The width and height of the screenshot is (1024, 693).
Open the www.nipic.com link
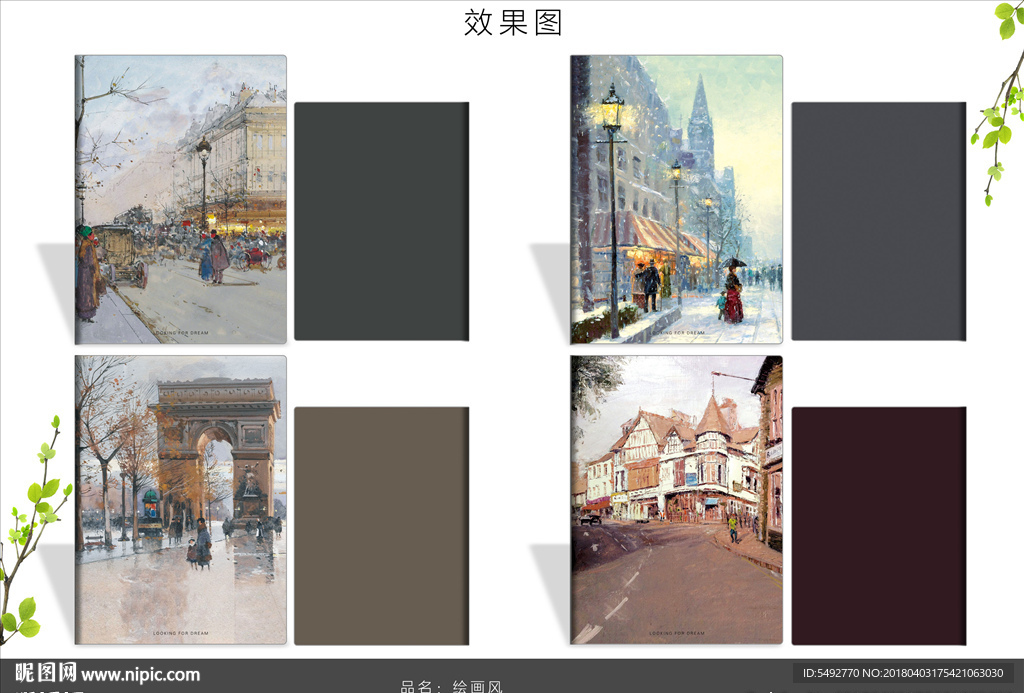click(141, 674)
